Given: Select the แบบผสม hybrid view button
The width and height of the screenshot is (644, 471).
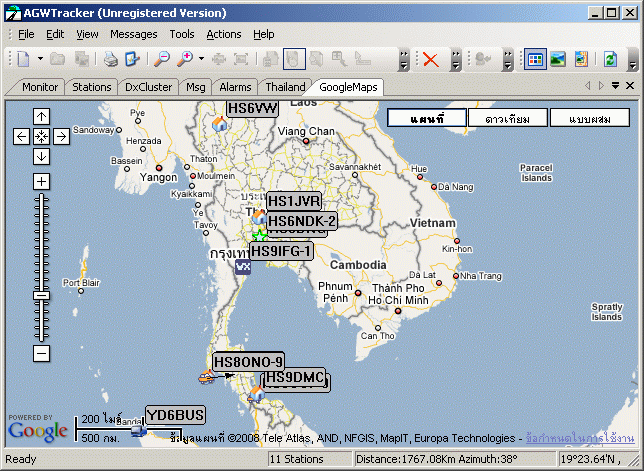Looking at the screenshot, I should pyautogui.click(x=590, y=118).
